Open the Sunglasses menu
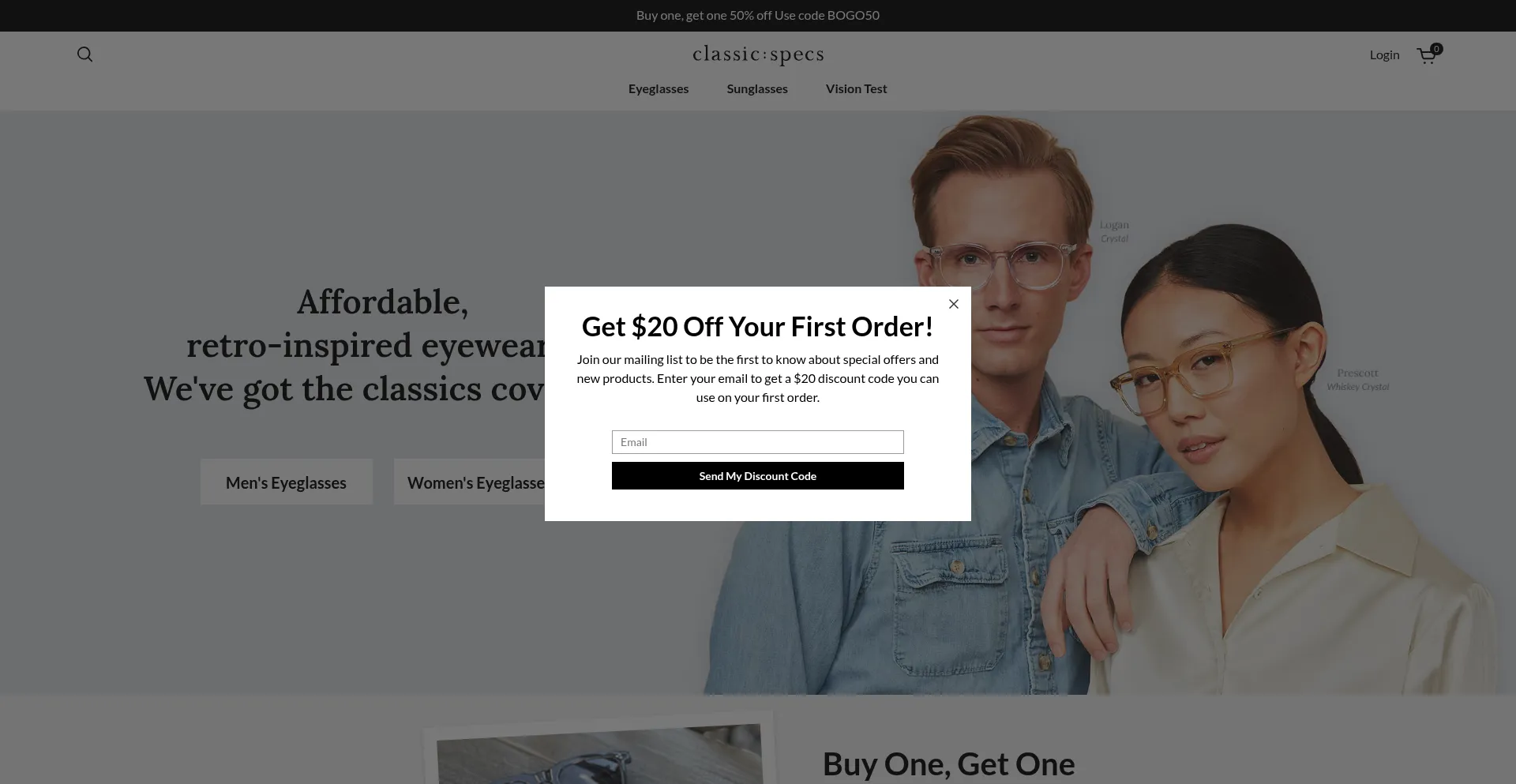Viewport: 1516px width, 784px height. point(757,88)
